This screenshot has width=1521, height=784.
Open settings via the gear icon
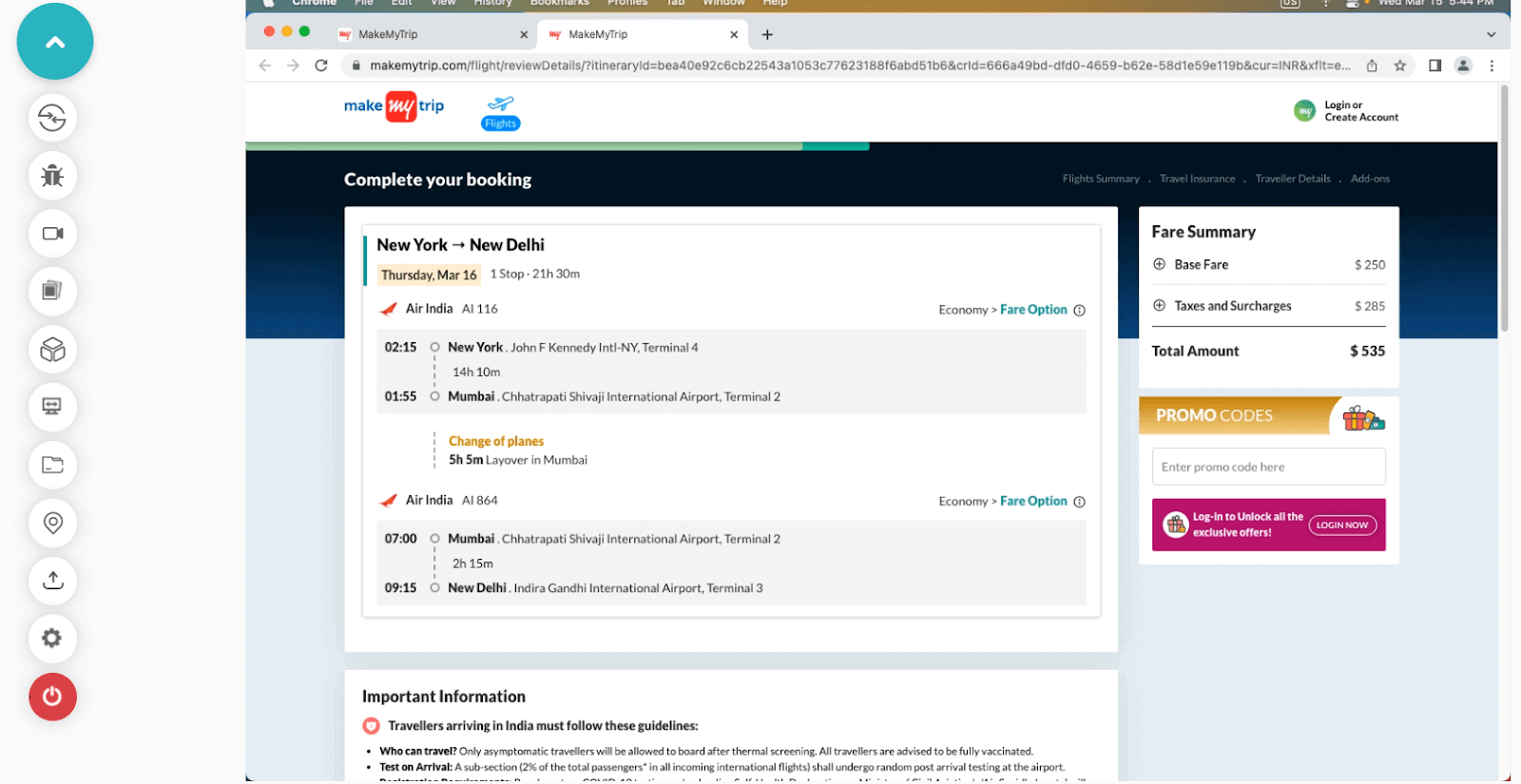pos(52,639)
